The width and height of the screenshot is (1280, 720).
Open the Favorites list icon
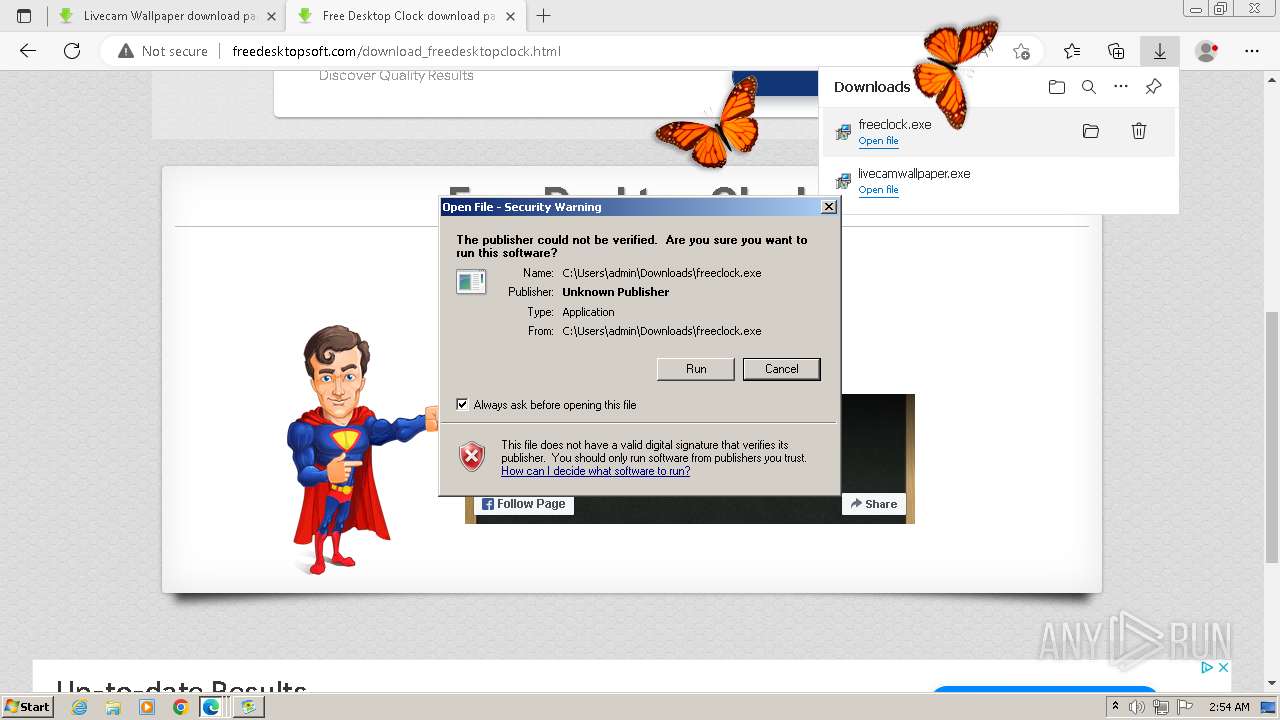[1072, 51]
